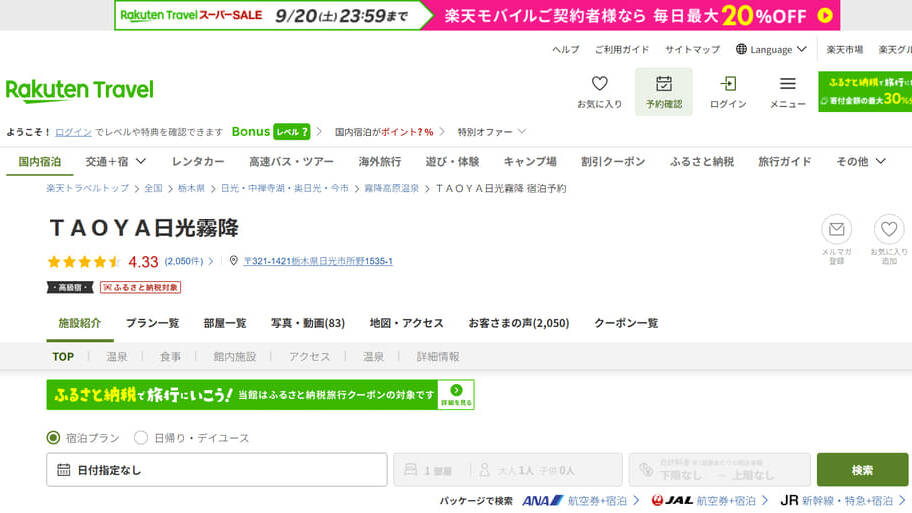Click the coin icon in price field

coord(646,469)
